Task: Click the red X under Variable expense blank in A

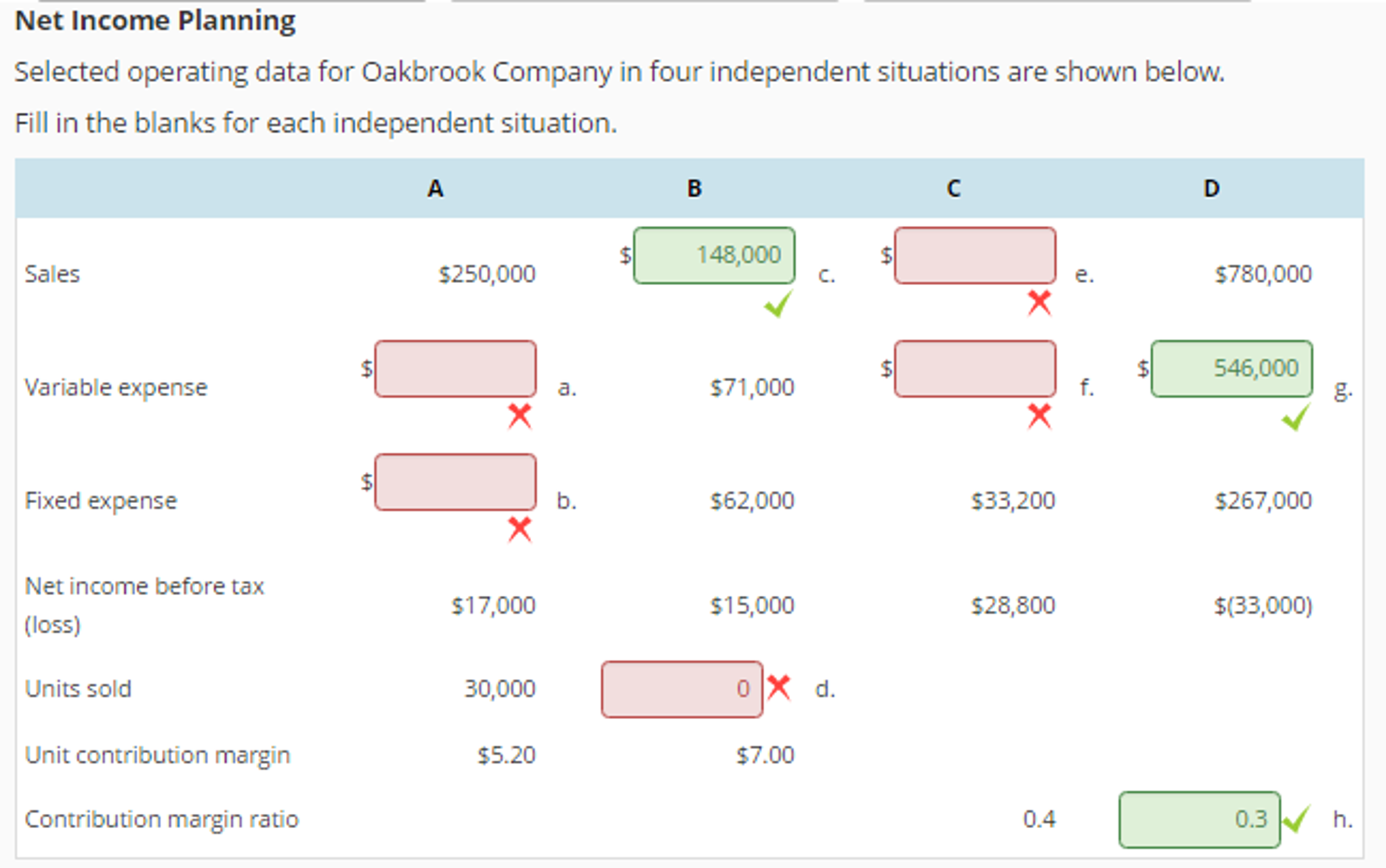Action: click(x=520, y=418)
